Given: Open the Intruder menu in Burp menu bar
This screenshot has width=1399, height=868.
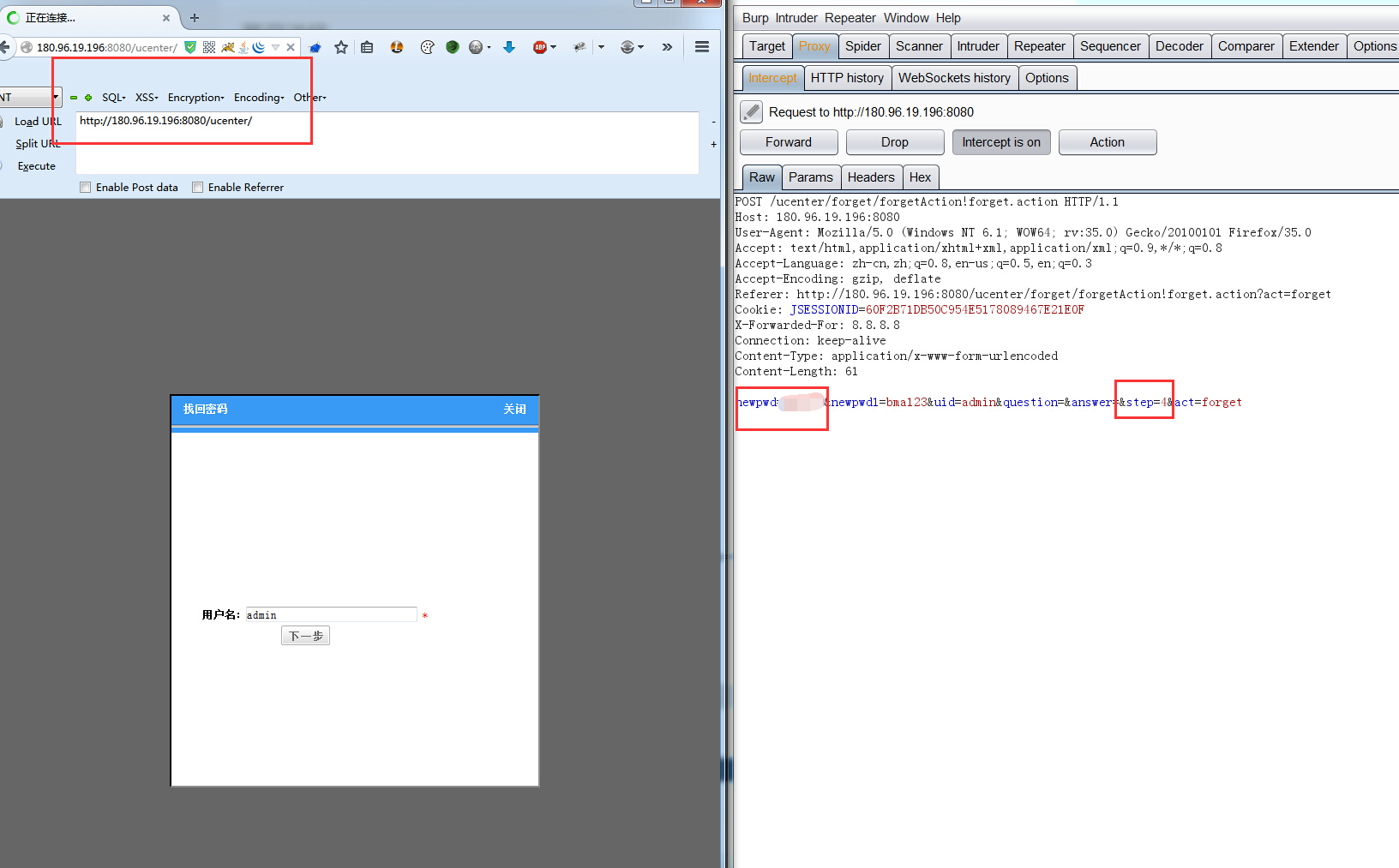Looking at the screenshot, I should [x=796, y=18].
